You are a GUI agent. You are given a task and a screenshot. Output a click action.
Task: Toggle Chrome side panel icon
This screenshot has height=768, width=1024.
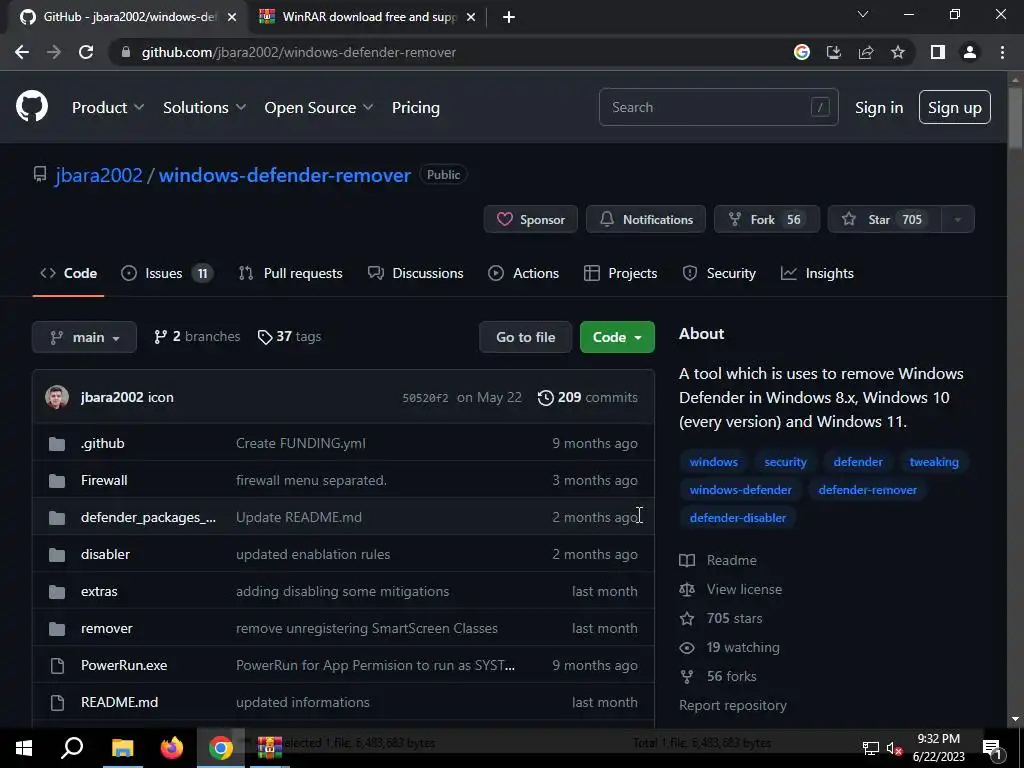938,52
